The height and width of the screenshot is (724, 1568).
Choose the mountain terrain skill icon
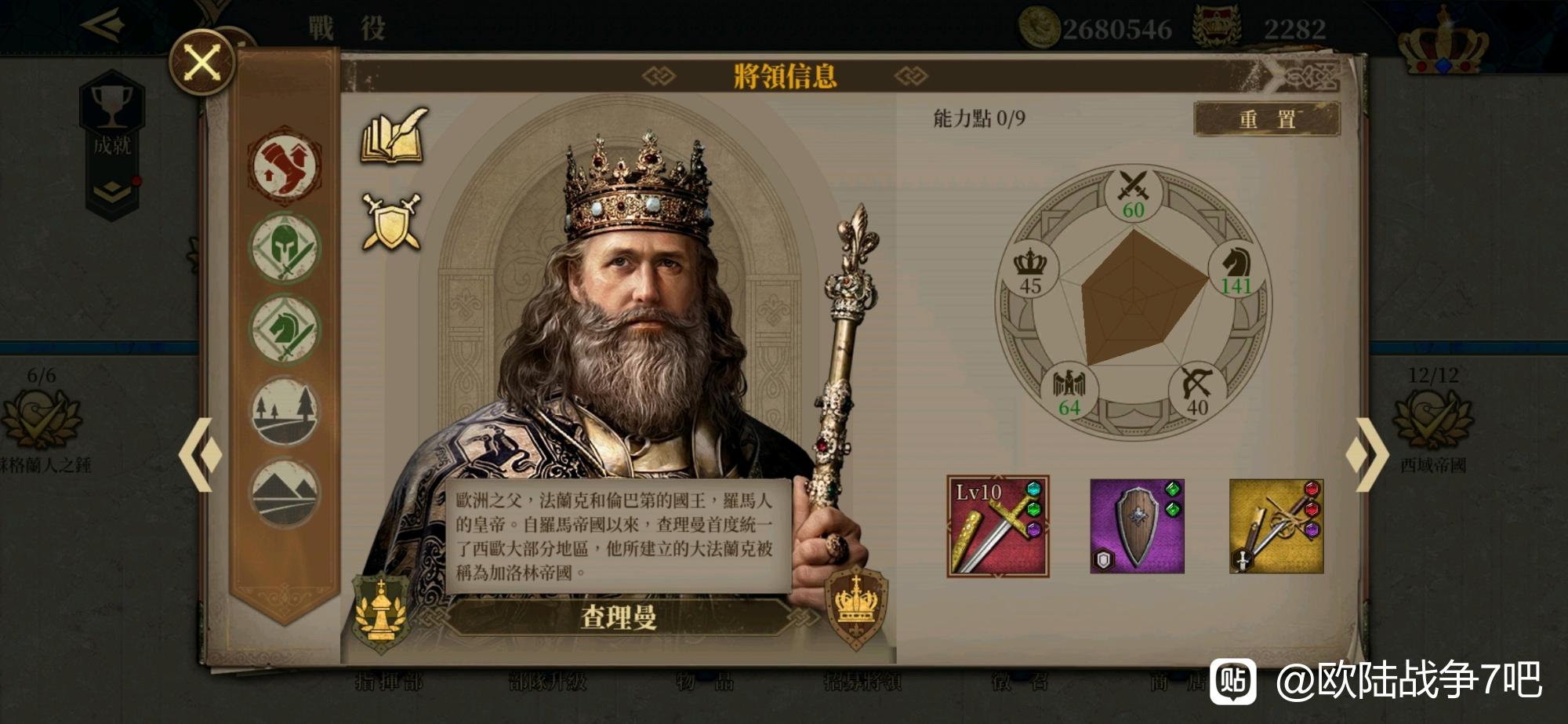(285, 493)
